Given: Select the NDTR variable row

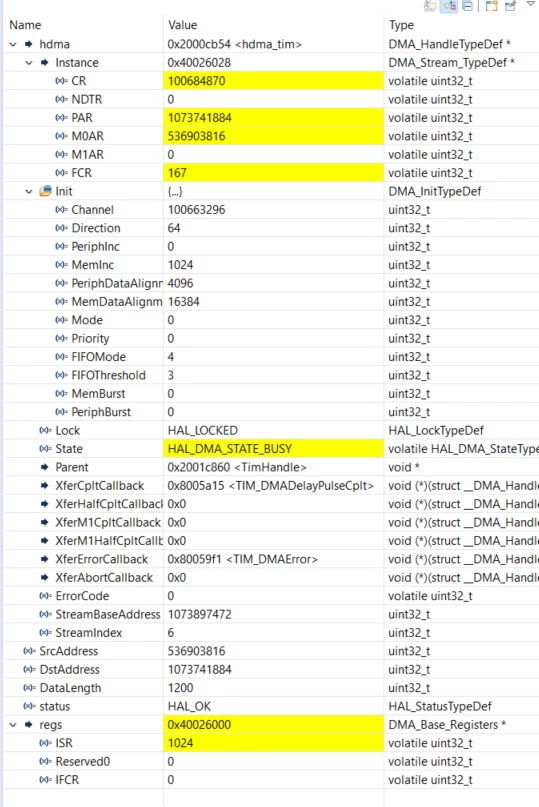Looking at the screenshot, I should (271, 99).
